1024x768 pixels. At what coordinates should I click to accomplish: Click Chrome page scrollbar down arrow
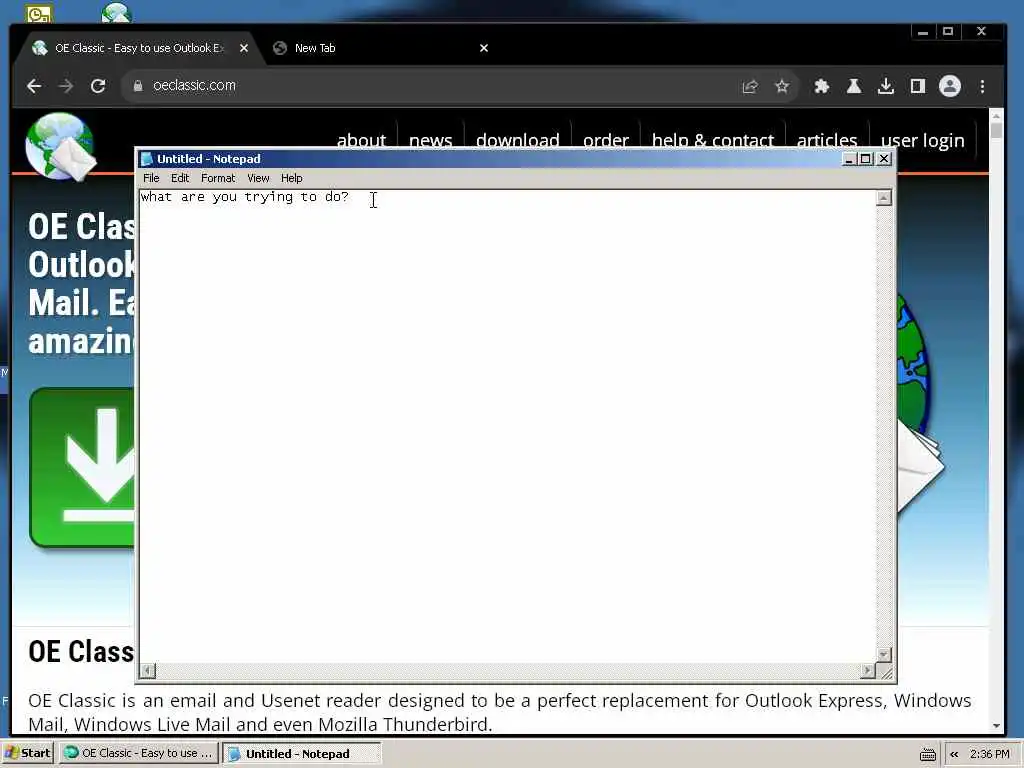(x=996, y=726)
